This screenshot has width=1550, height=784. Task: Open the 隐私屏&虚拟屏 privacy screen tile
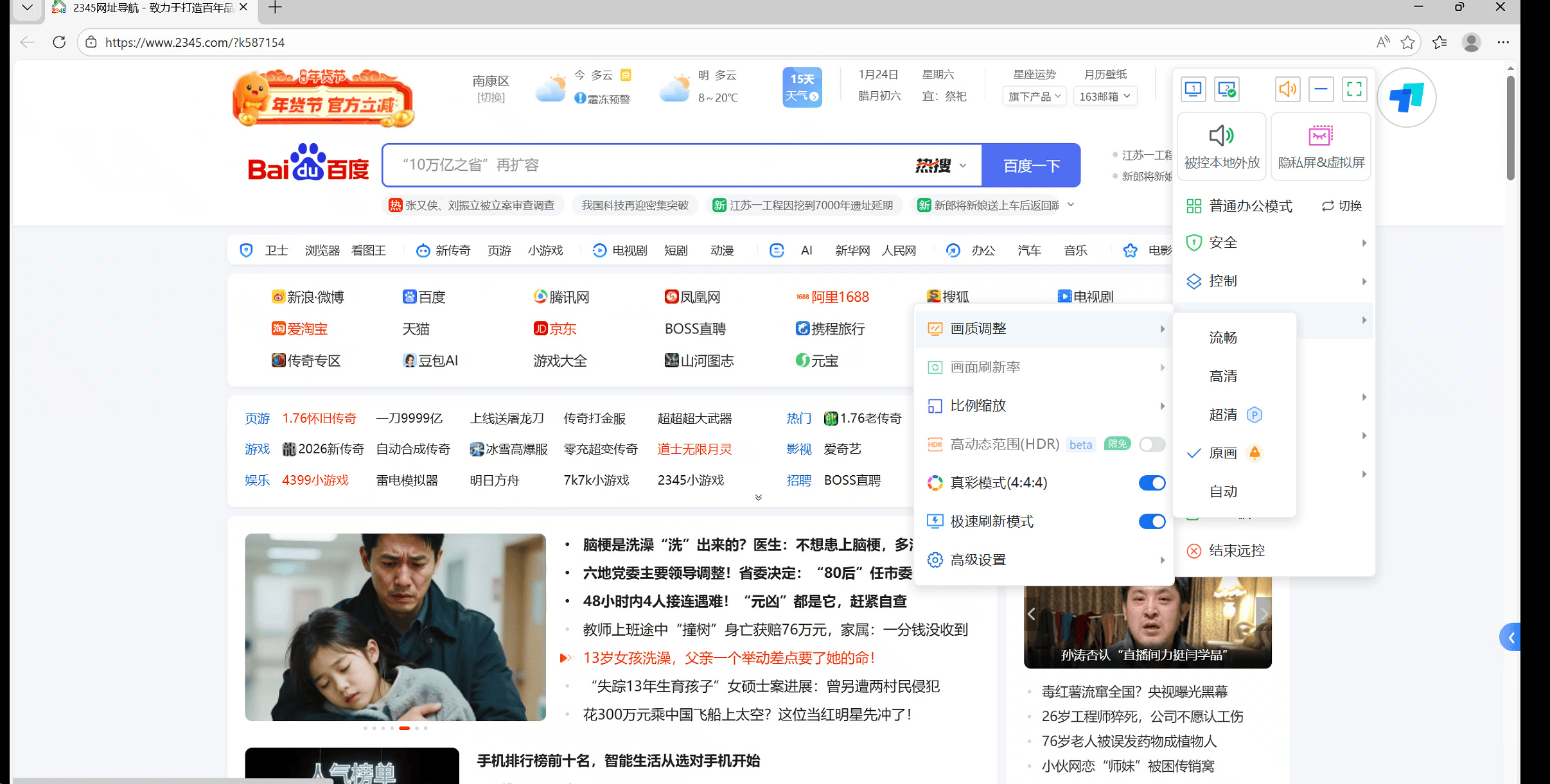pos(1321,146)
